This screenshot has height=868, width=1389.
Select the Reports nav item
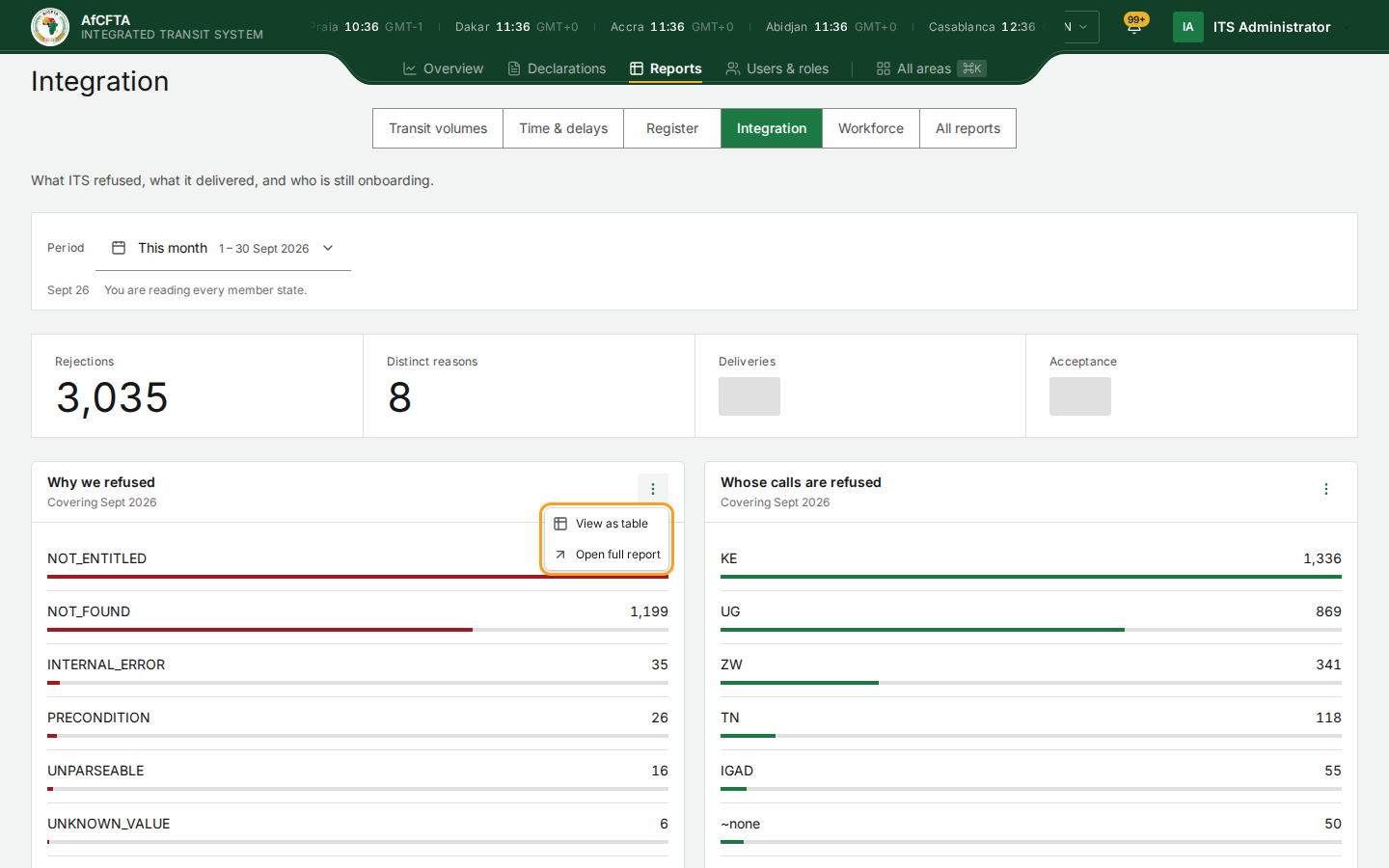point(666,68)
